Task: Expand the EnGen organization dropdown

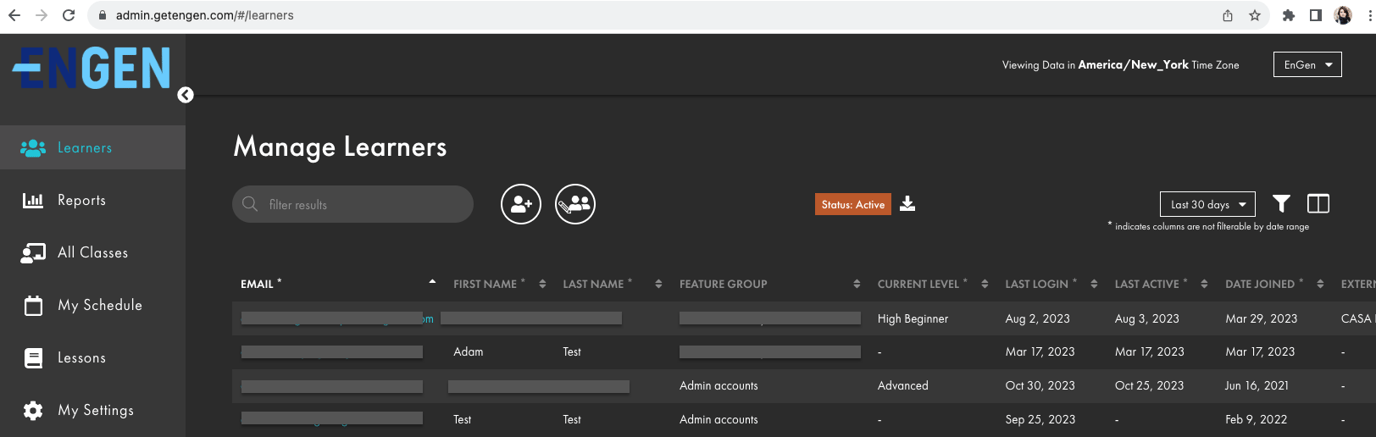Action: [1307, 64]
